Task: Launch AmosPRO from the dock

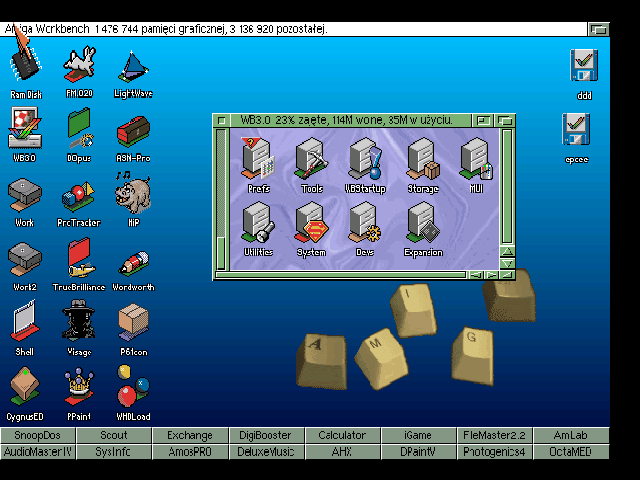Action: (x=190, y=452)
